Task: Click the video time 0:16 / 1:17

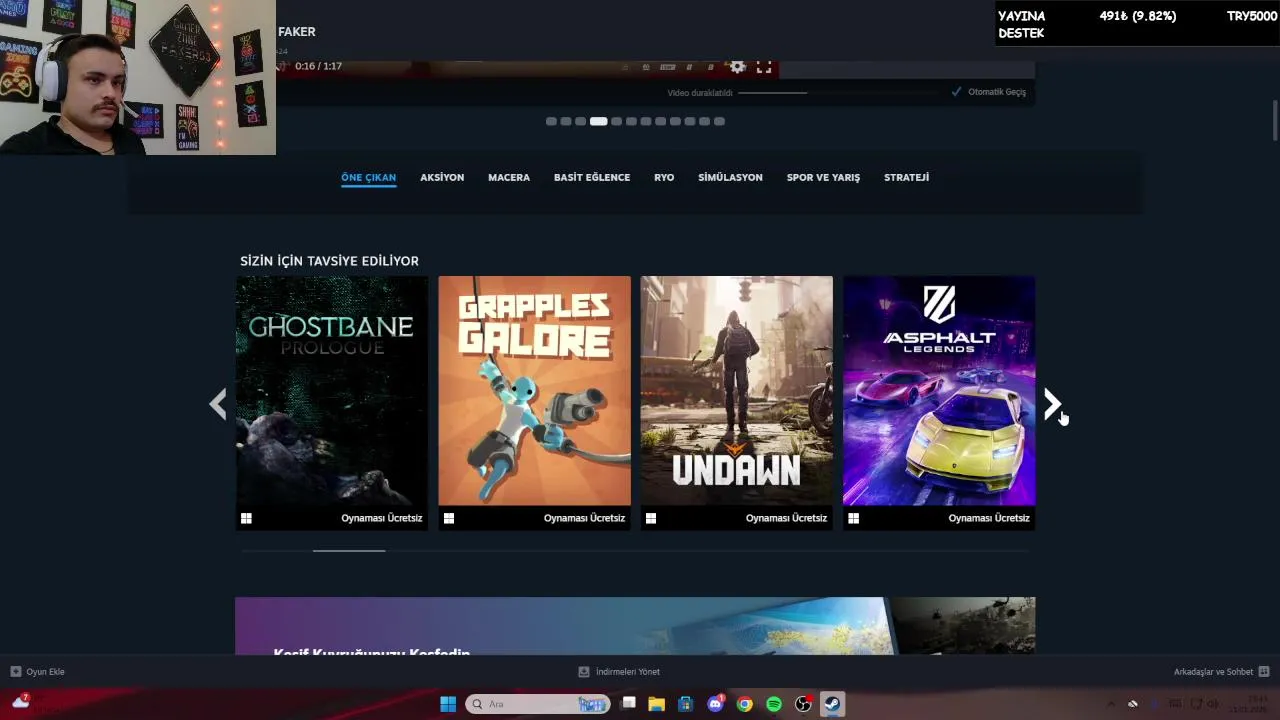Action: click(318, 66)
